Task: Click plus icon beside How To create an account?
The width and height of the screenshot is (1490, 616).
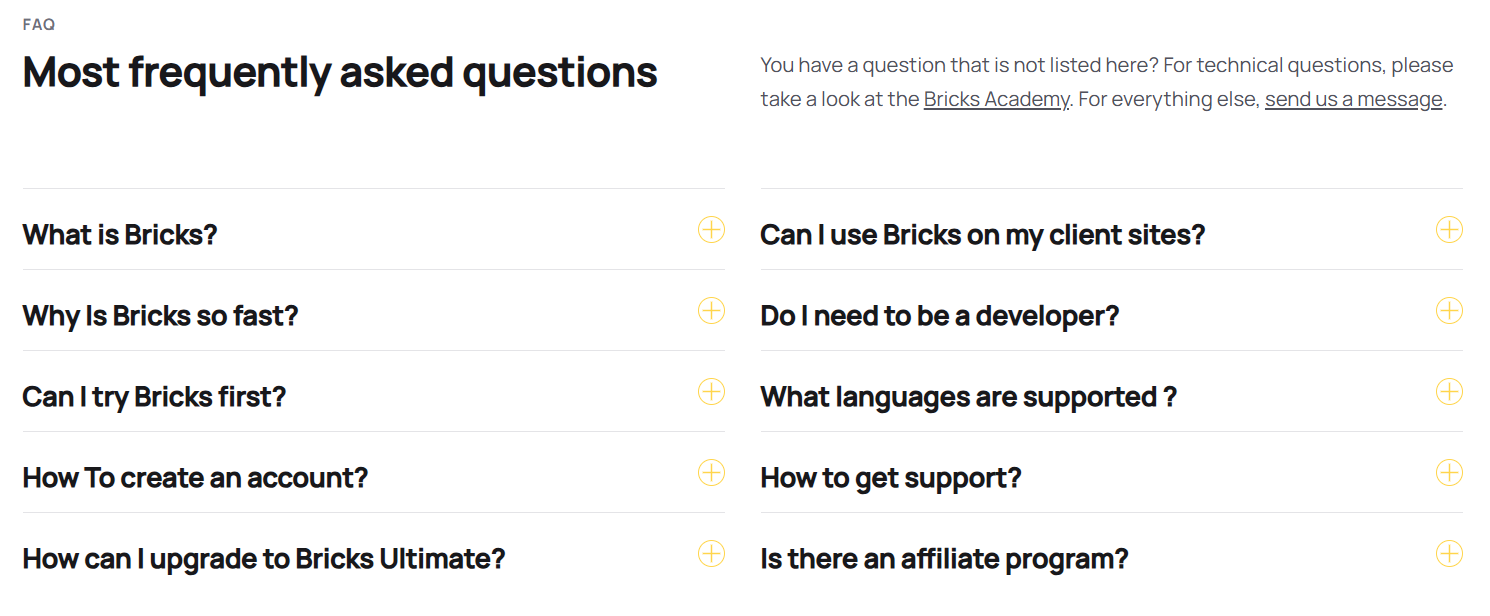Action: 711,473
